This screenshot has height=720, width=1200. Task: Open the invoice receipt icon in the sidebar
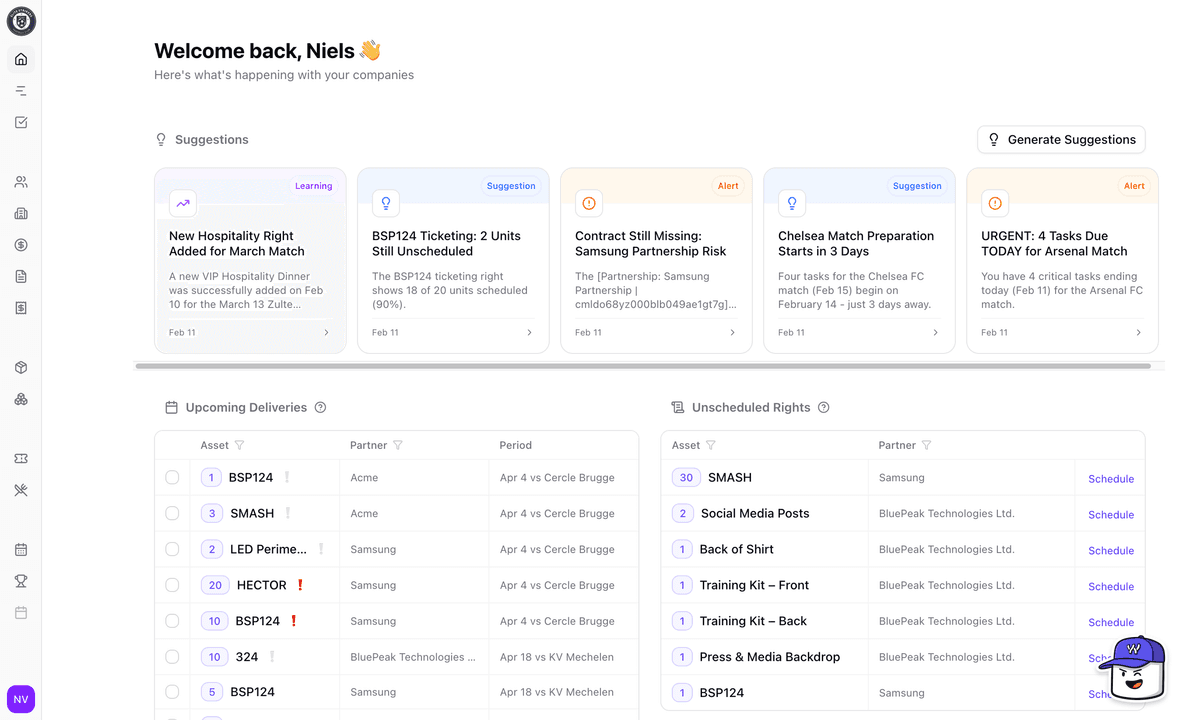[x=21, y=308]
